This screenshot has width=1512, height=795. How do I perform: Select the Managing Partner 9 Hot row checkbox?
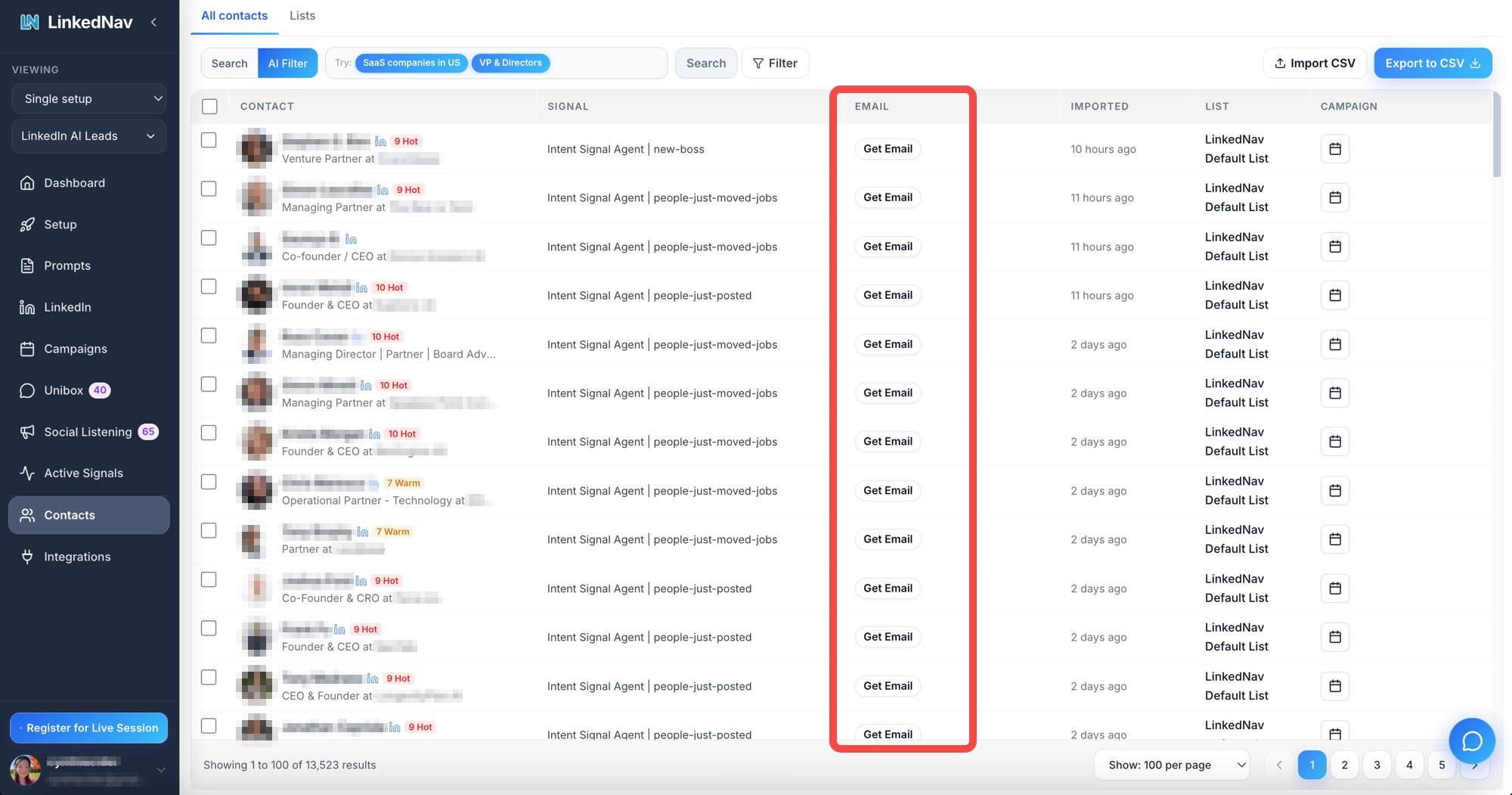(x=209, y=188)
